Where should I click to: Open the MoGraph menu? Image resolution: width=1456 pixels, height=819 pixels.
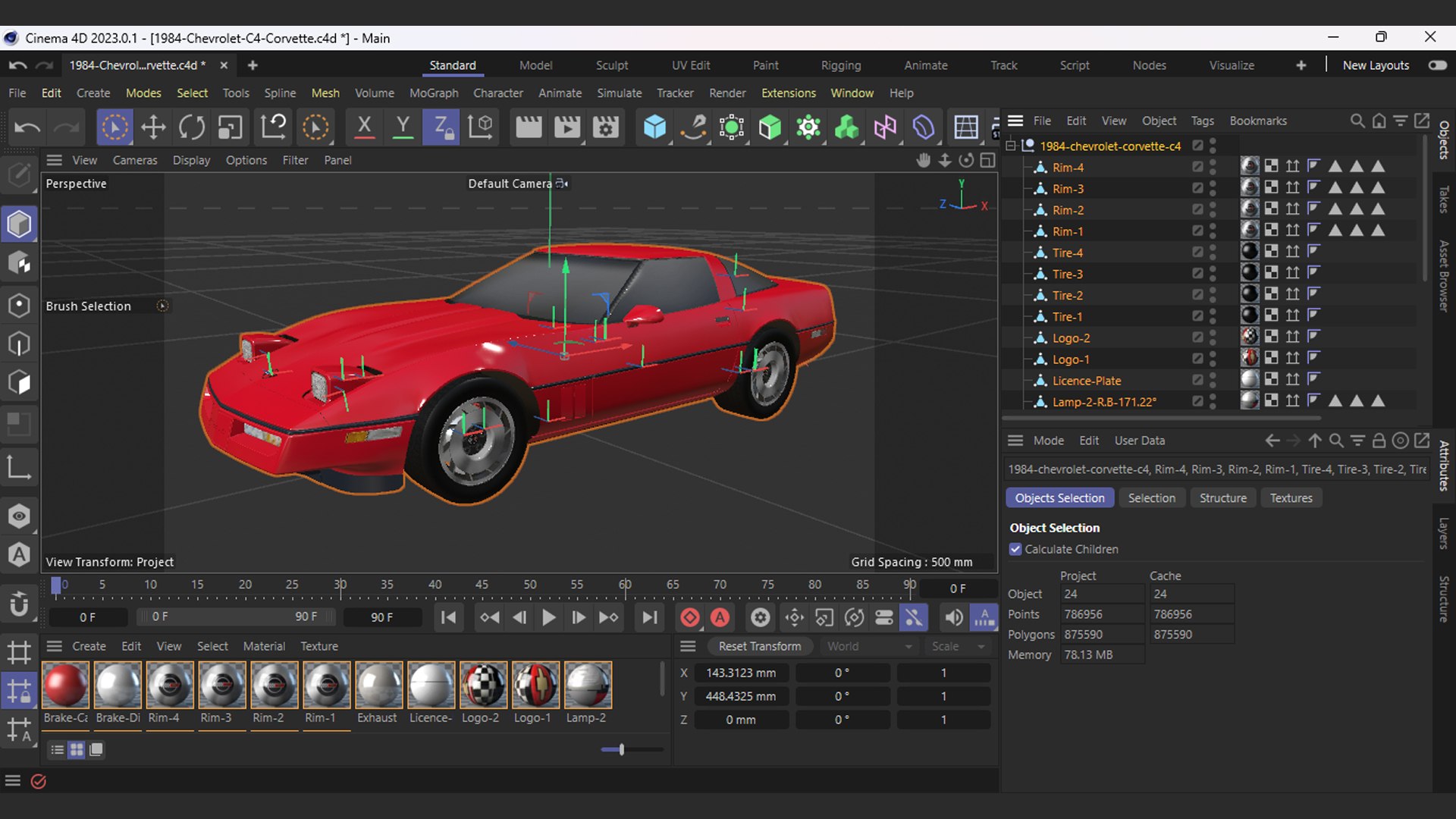point(434,93)
